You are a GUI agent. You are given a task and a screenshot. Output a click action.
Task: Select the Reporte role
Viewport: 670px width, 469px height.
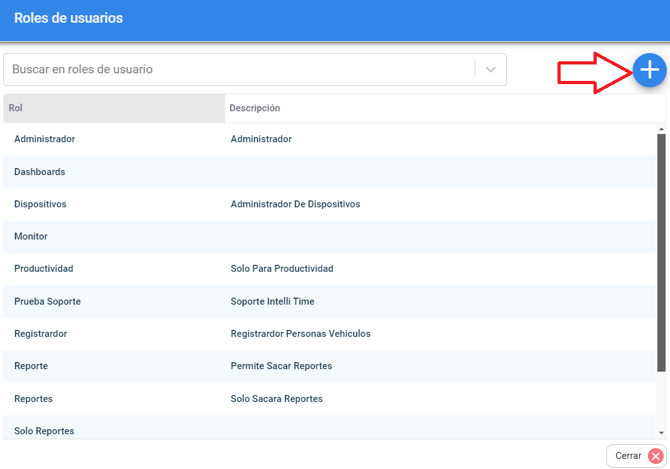tap(31, 366)
